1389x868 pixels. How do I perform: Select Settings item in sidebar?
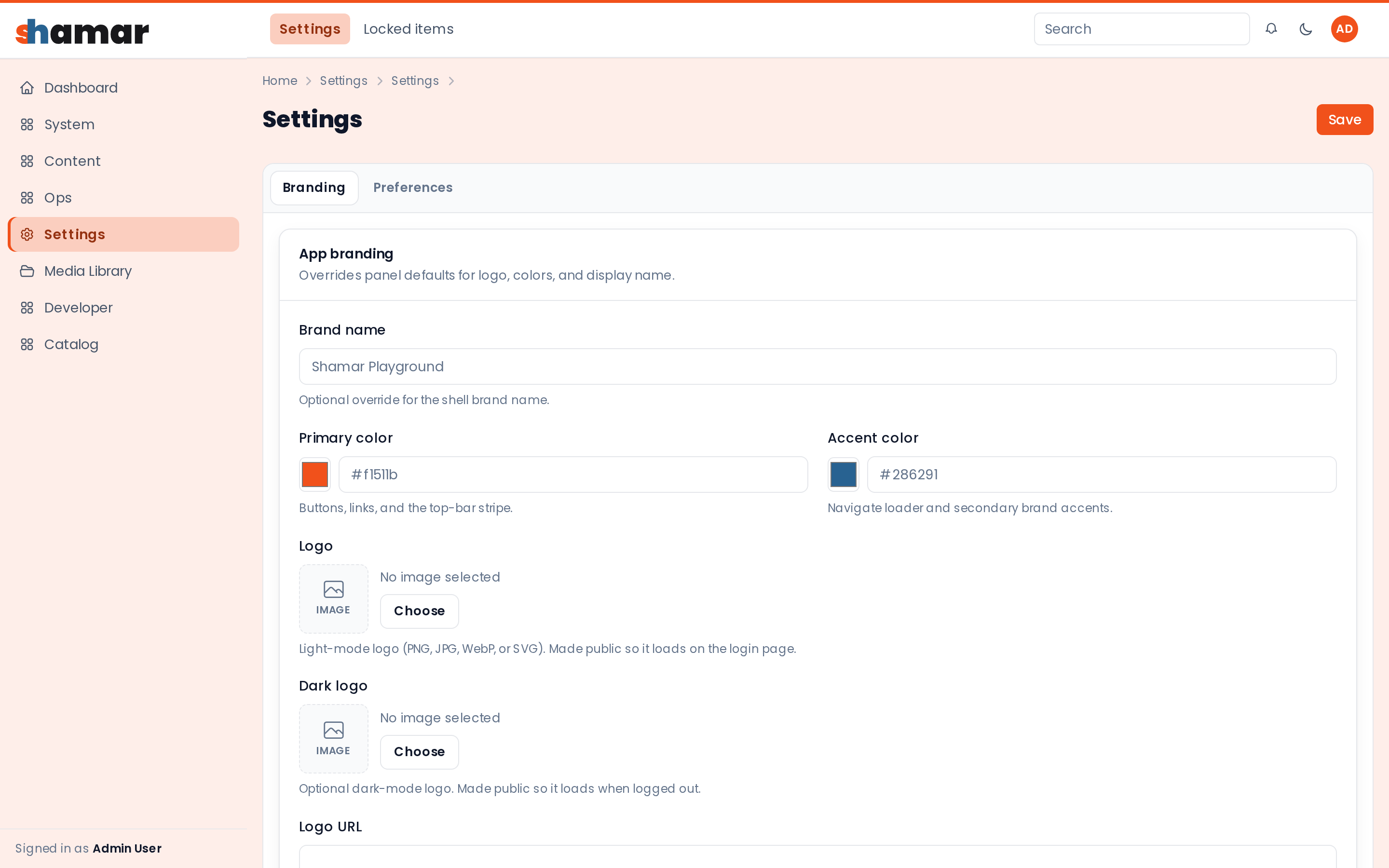pyautogui.click(x=123, y=234)
